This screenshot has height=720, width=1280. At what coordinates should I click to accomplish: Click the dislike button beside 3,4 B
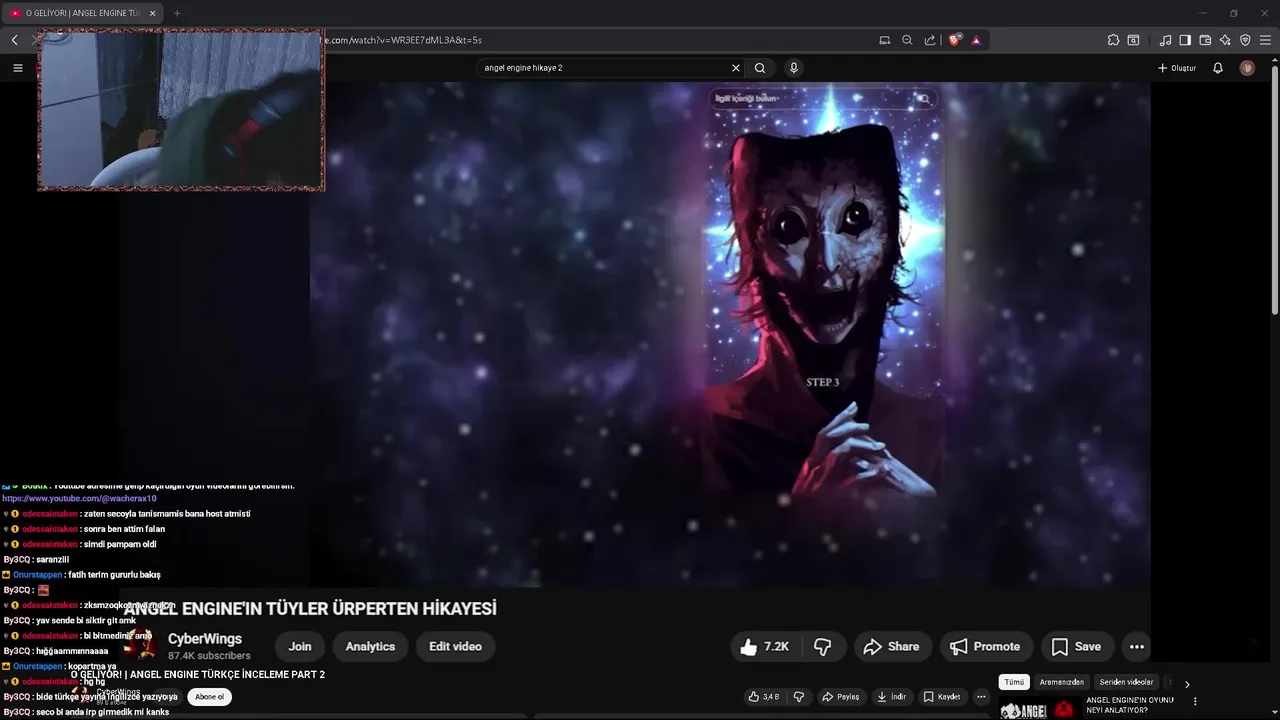tap(798, 697)
